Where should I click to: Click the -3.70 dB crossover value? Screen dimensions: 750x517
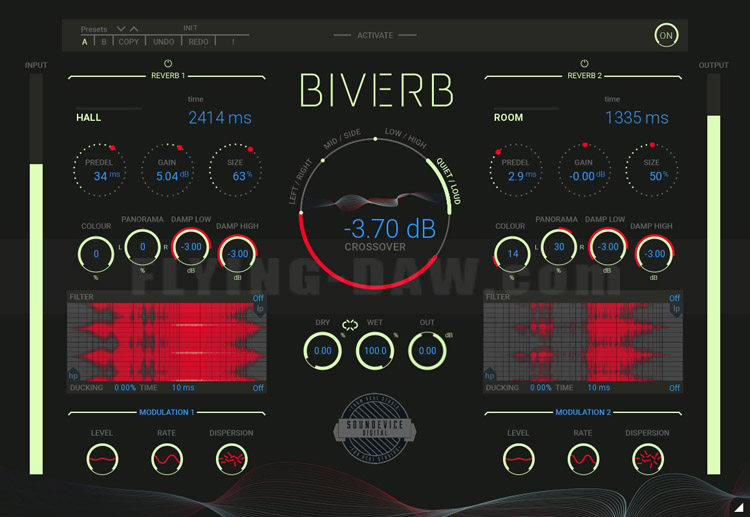coord(390,229)
